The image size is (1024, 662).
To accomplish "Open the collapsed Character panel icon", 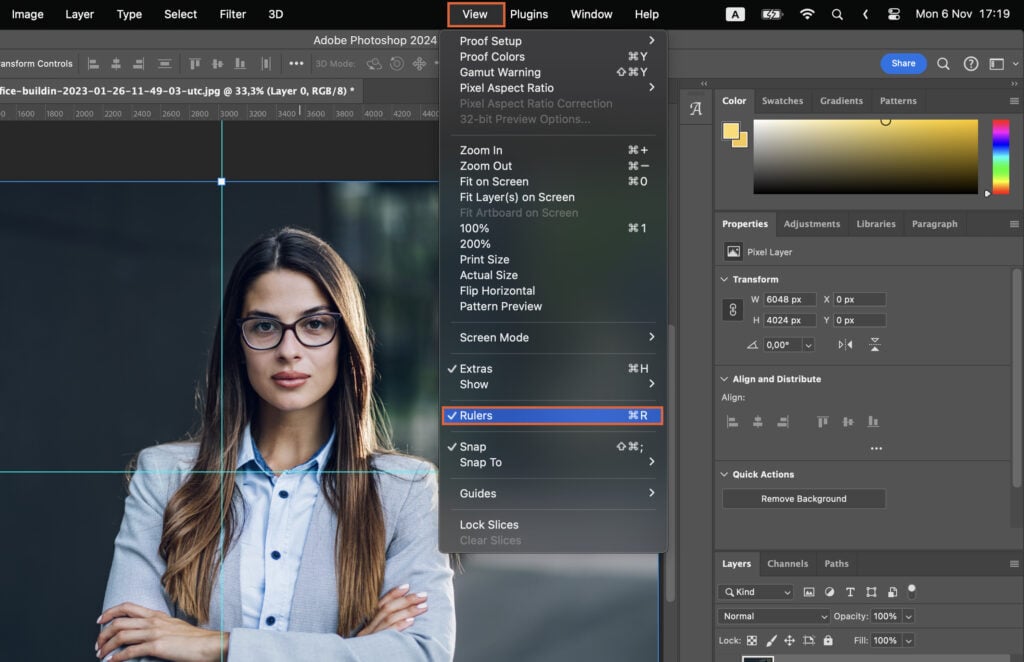I will tap(696, 108).
